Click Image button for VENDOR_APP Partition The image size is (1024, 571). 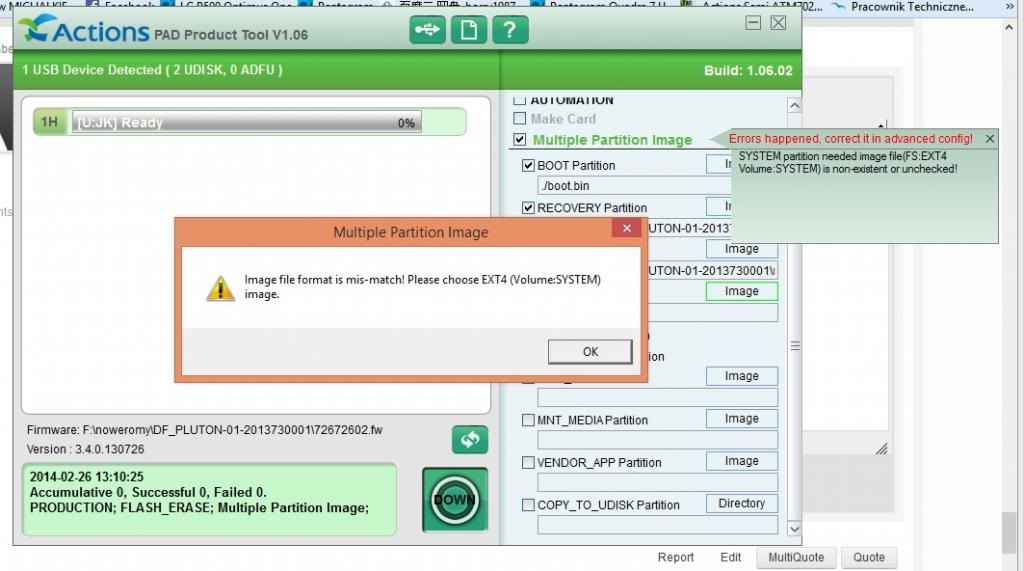(x=741, y=461)
